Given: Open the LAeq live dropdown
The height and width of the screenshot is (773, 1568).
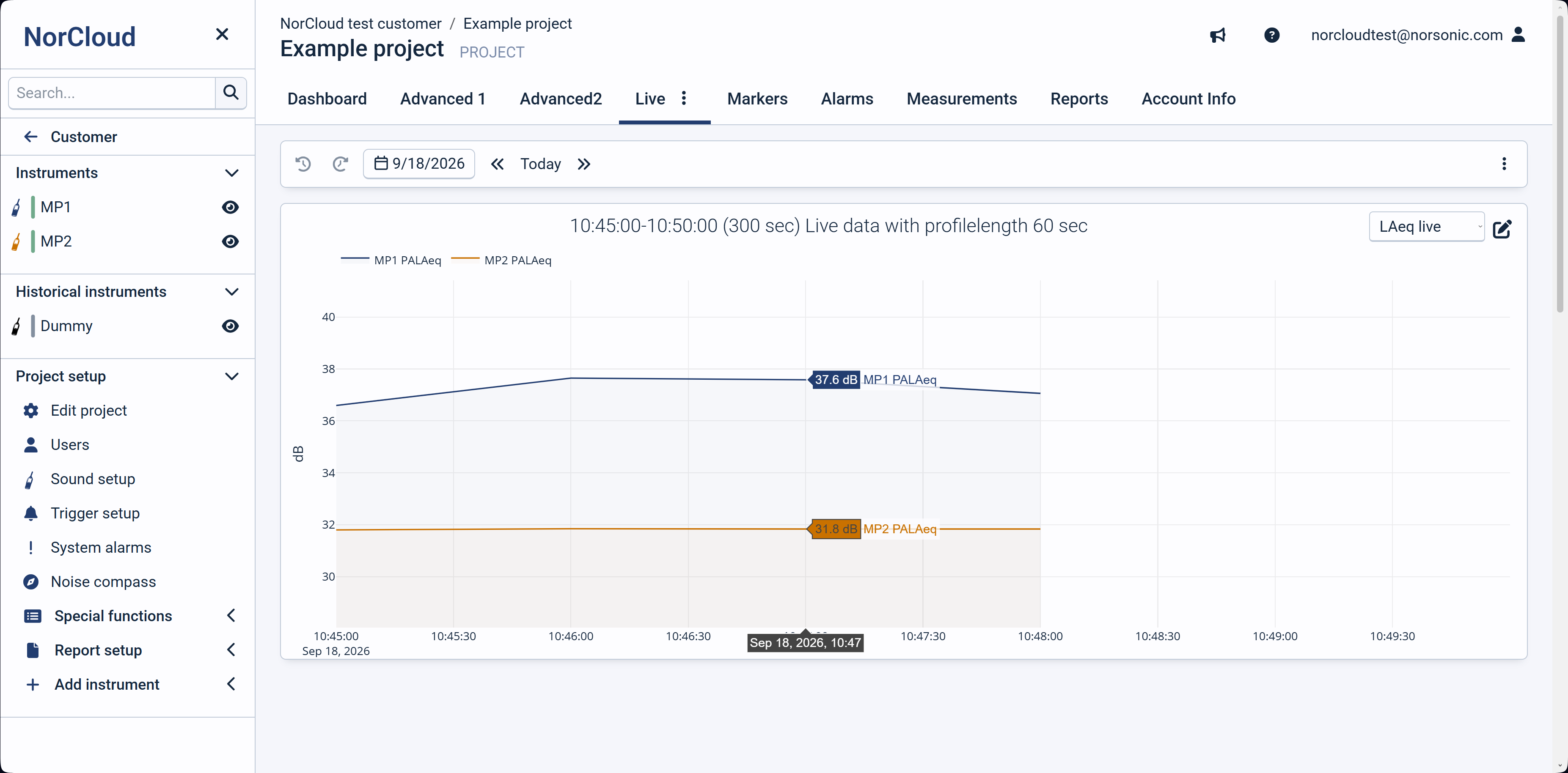Looking at the screenshot, I should (1426, 227).
